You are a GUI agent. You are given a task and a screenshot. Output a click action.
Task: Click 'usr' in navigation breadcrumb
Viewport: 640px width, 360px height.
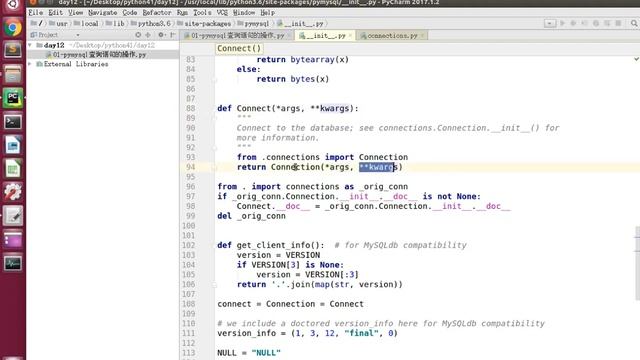pyautogui.click(x=62, y=24)
